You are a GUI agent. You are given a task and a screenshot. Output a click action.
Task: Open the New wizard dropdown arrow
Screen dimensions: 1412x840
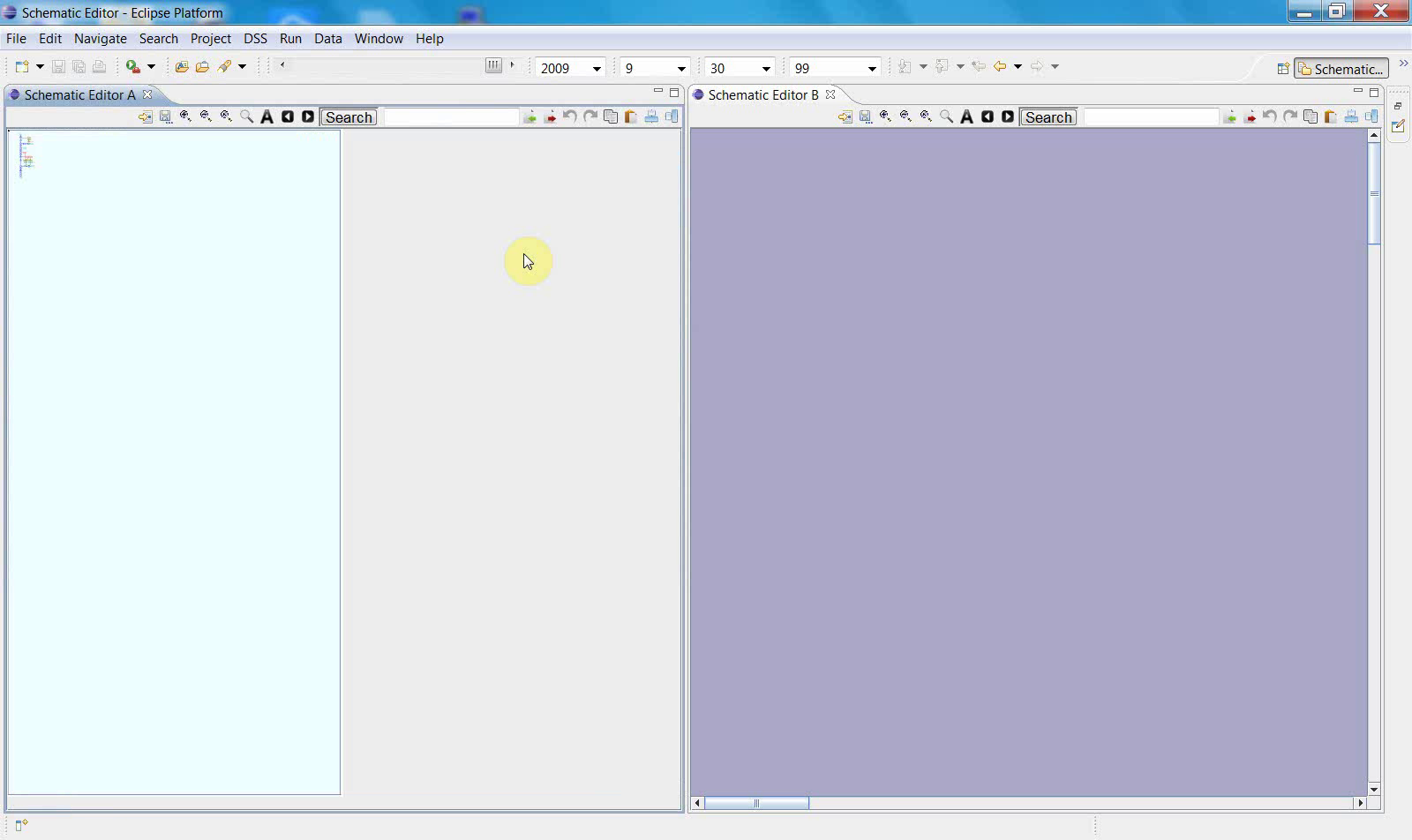[x=40, y=67]
